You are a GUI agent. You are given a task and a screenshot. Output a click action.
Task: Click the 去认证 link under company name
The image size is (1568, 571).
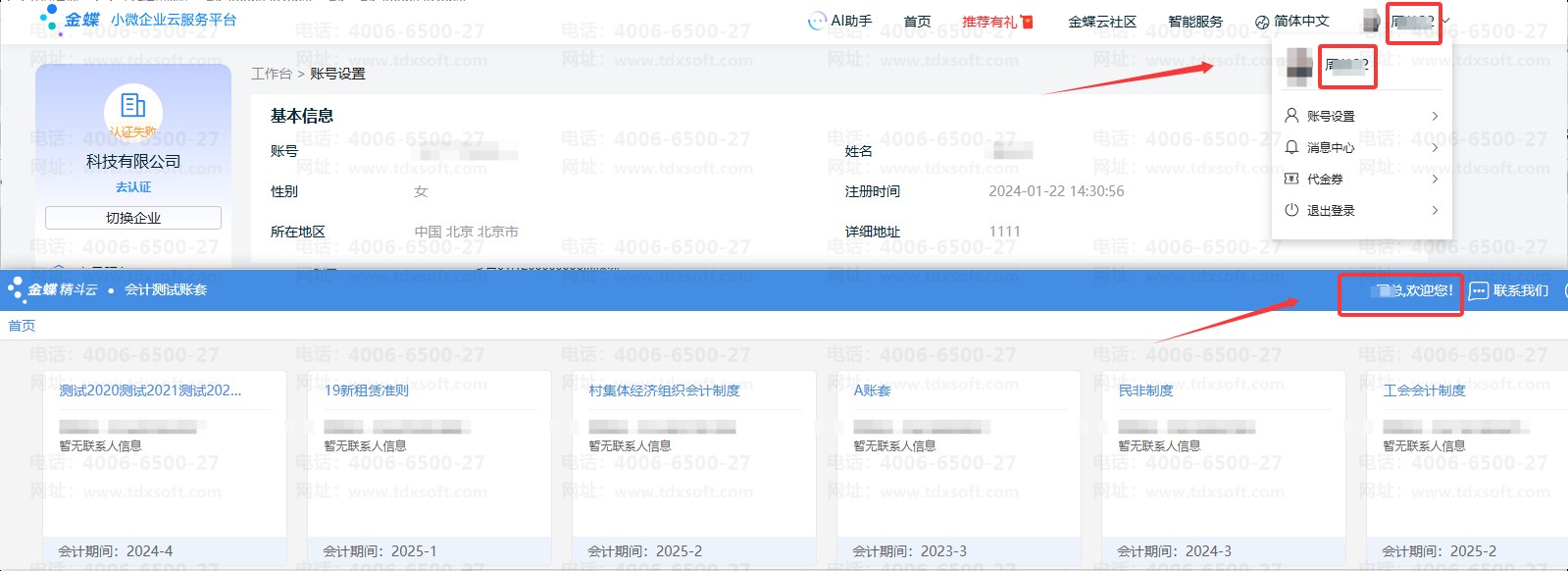[133, 186]
